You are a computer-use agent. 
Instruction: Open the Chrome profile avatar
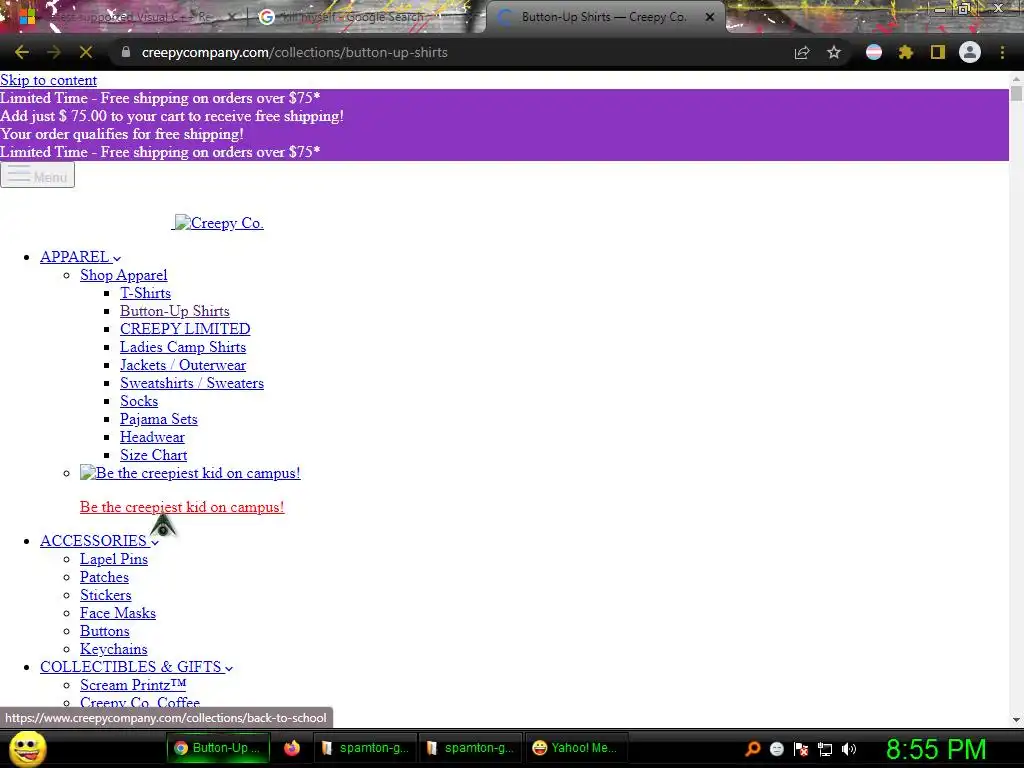click(x=970, y=52)
